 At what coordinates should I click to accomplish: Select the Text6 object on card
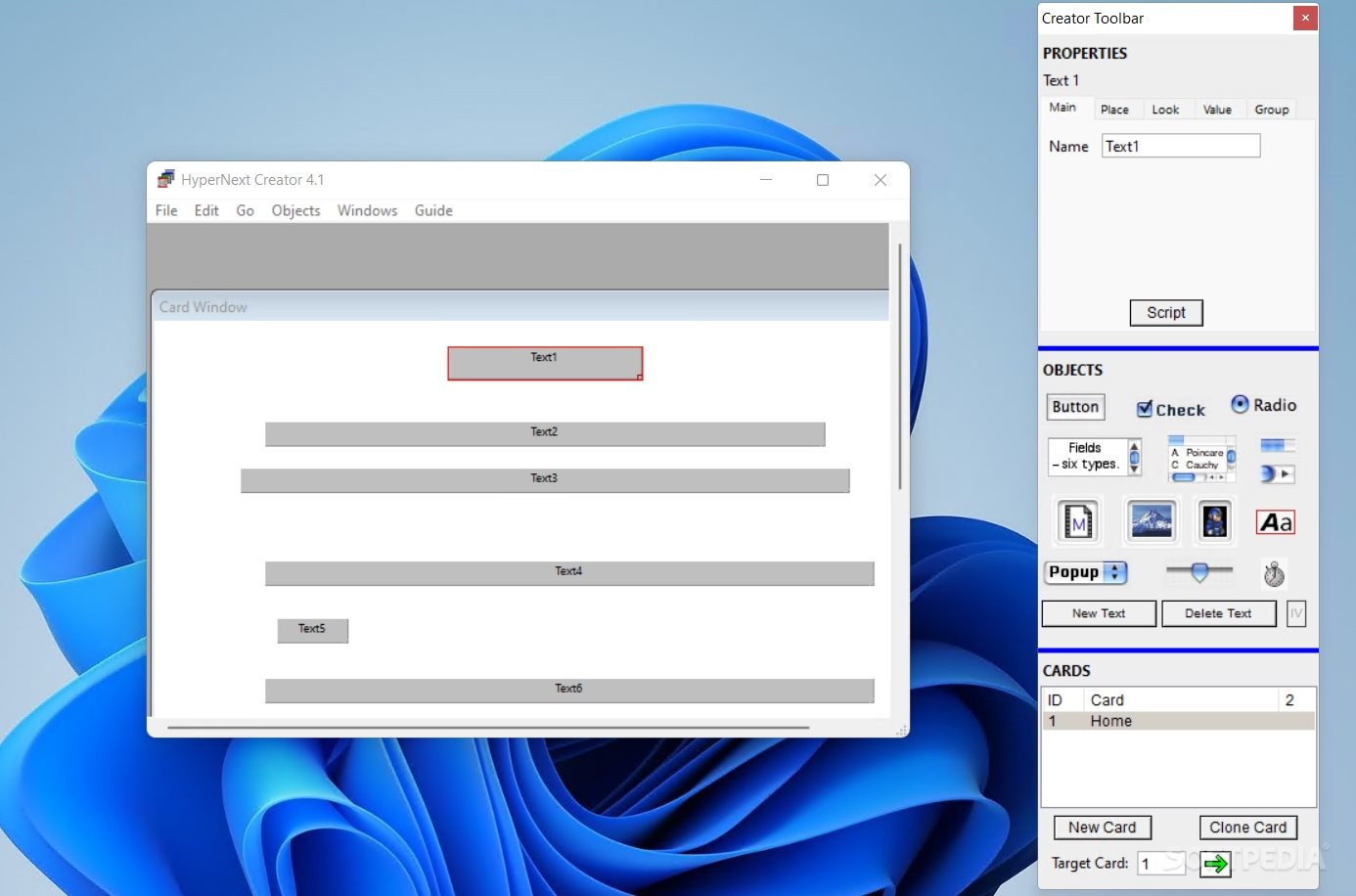click(569, 691)
